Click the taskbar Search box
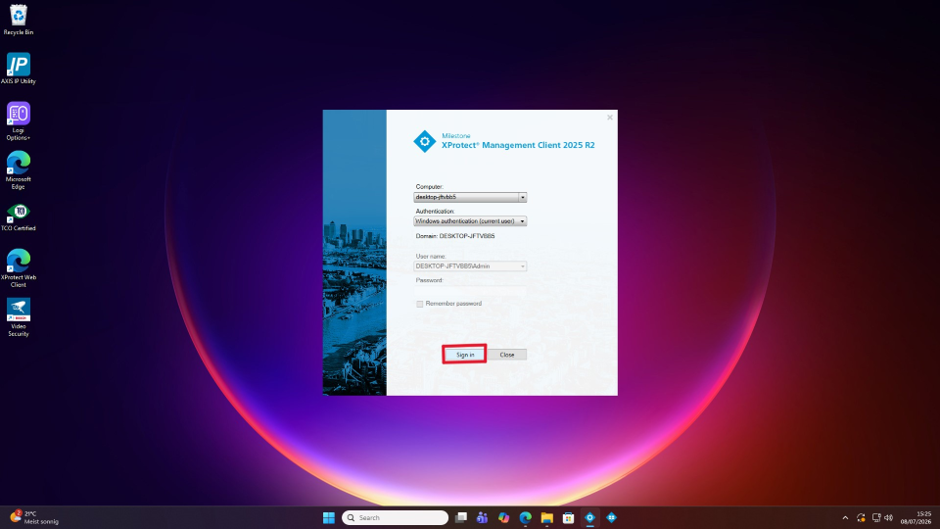 coord(395,518)
